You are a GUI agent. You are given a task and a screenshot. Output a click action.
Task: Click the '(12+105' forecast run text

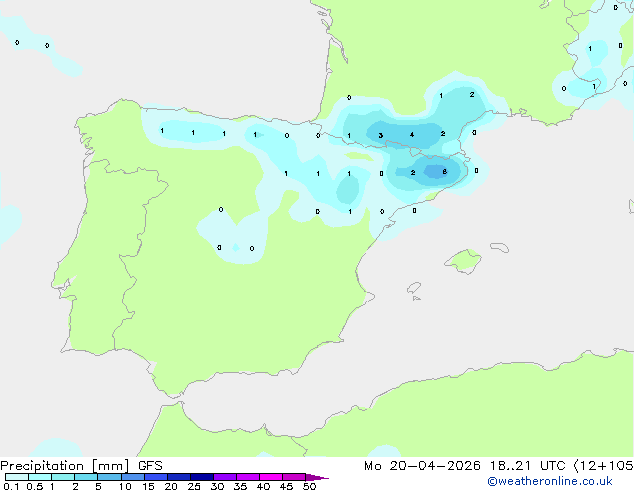click(604, 466)
